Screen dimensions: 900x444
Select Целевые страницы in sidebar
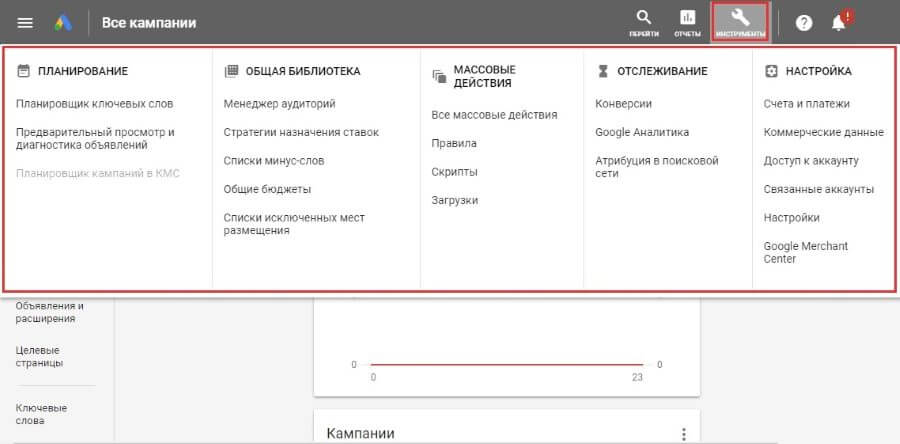click(x=40, y=357)
